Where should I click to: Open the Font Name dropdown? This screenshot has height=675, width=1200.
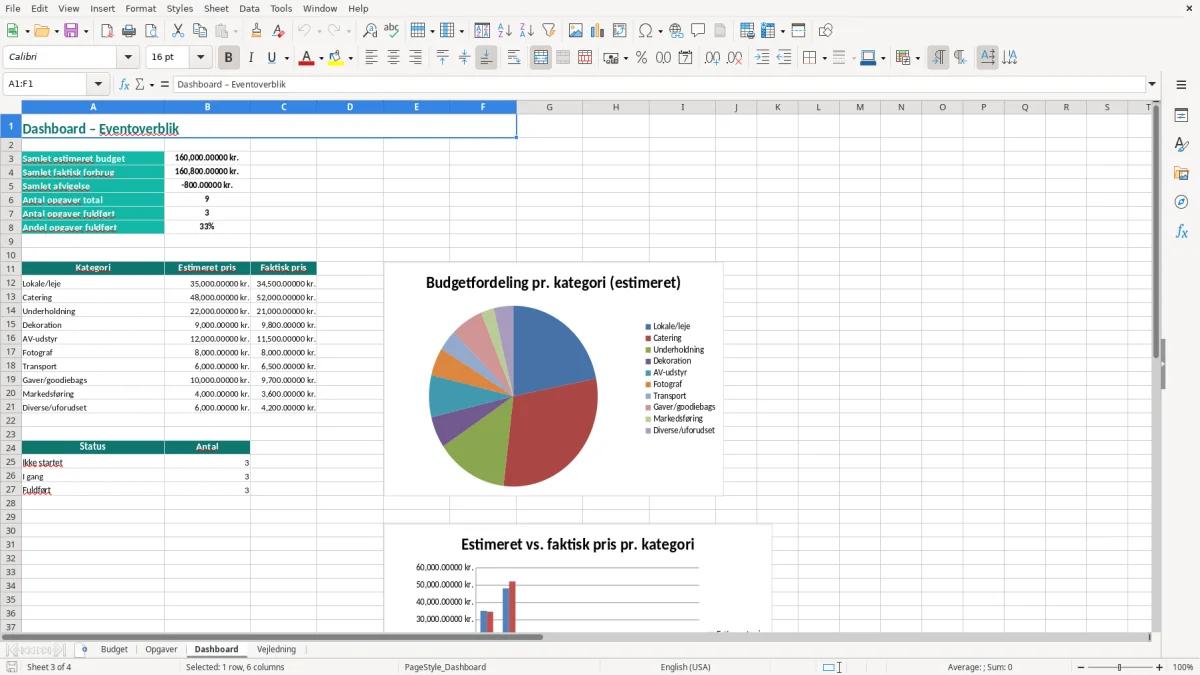coord(128,58)
